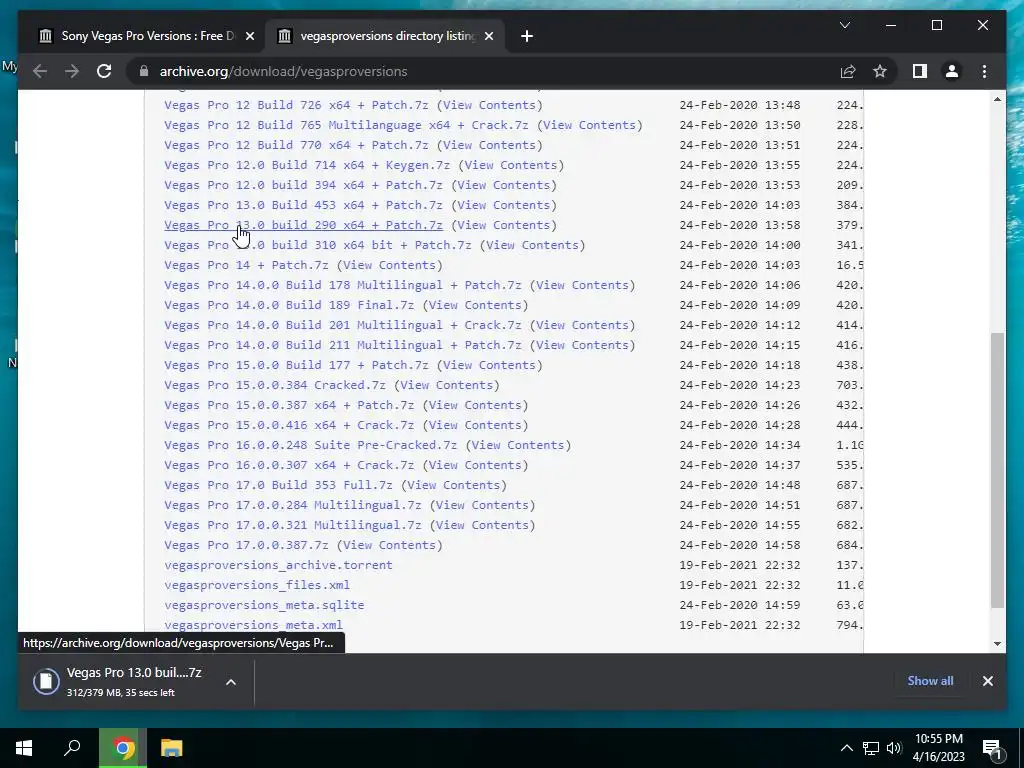Download Vegas Pro 17.0 Build 353 Full.7z

coord(278,485)
